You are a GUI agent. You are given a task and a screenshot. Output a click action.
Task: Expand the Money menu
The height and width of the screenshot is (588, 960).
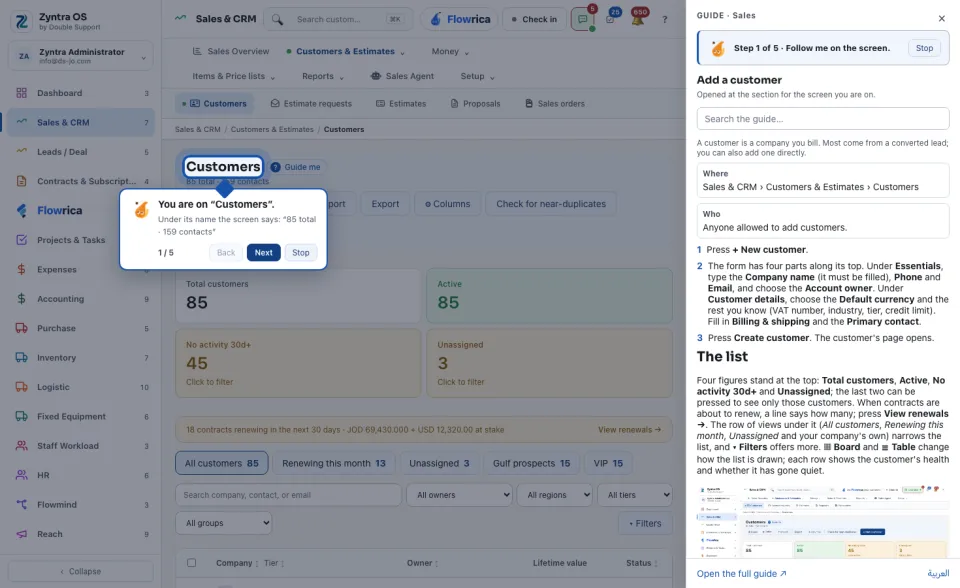(x=450, y=51)
